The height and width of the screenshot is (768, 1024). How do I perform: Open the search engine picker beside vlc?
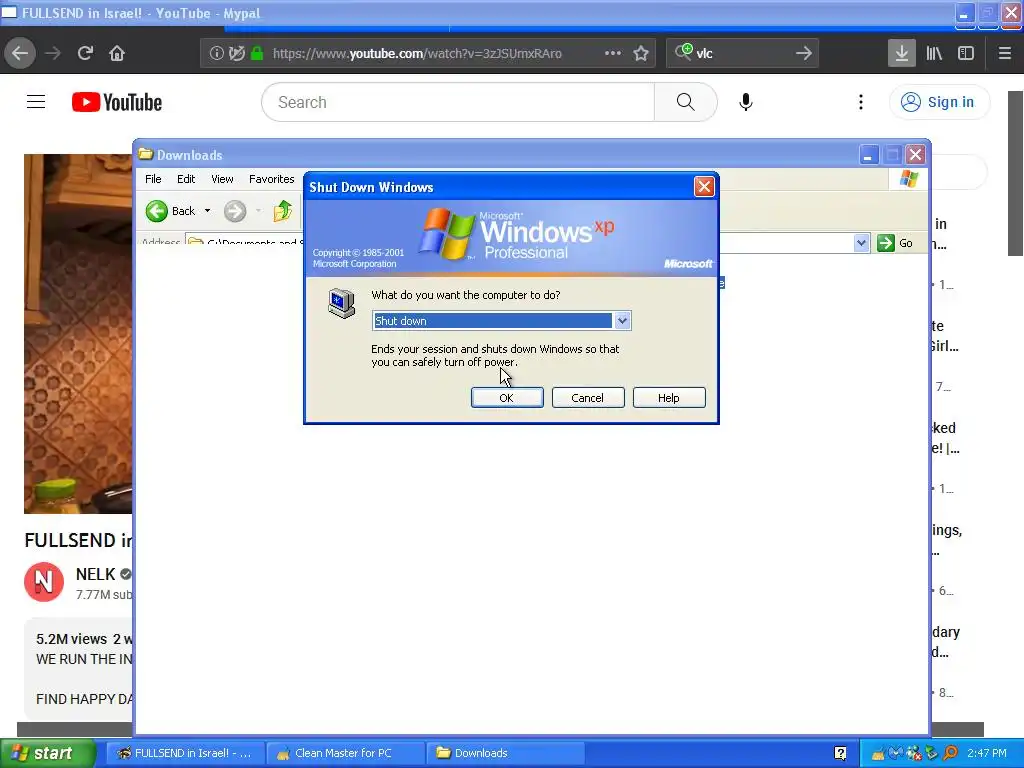pos(684,52)
